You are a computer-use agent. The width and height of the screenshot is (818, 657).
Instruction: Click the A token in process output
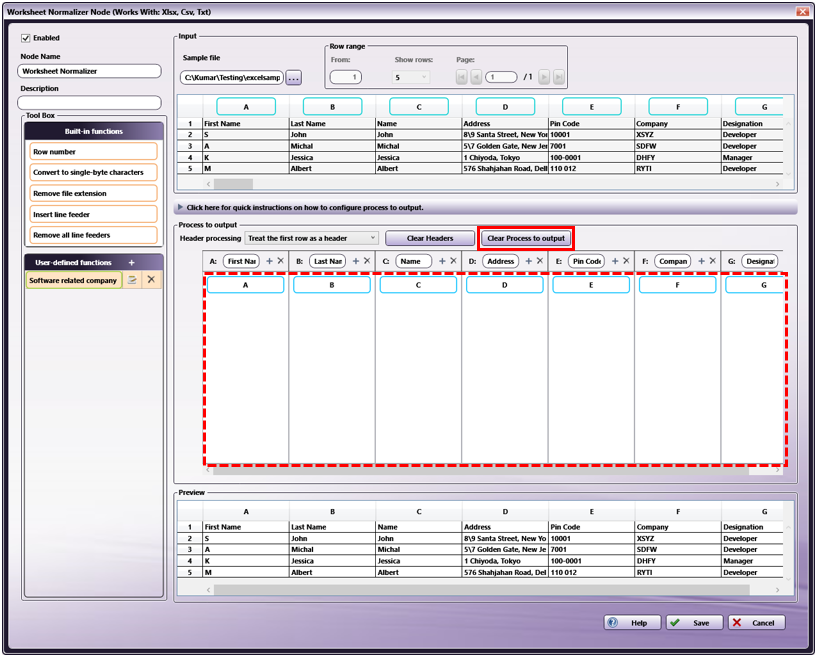pyautogui.click(x=246, y=285)
